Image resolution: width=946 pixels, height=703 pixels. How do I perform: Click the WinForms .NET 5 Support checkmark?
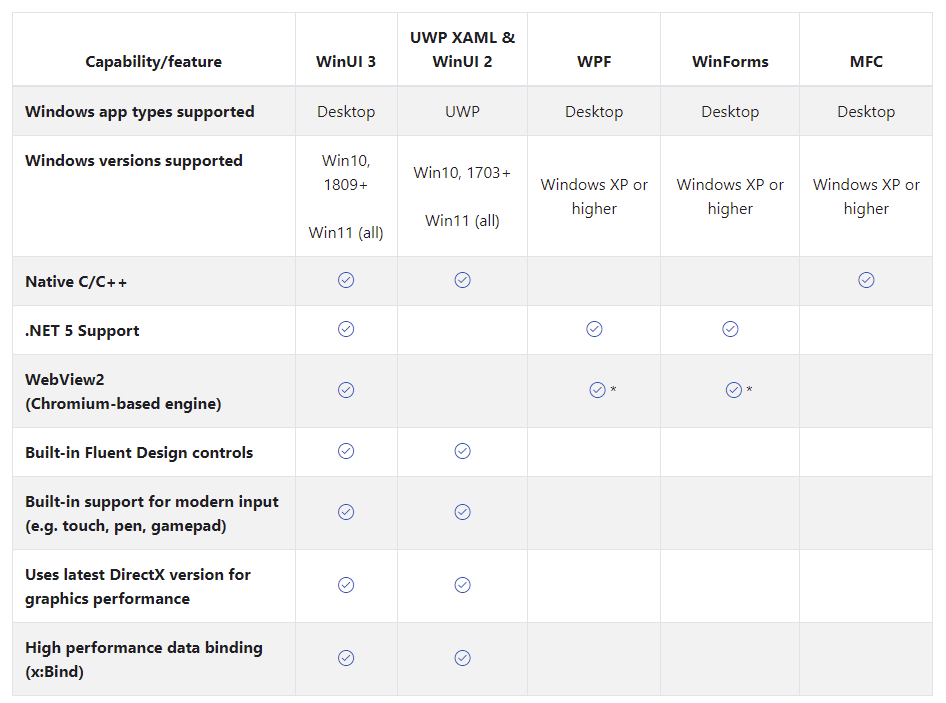(x=730, y=329)
